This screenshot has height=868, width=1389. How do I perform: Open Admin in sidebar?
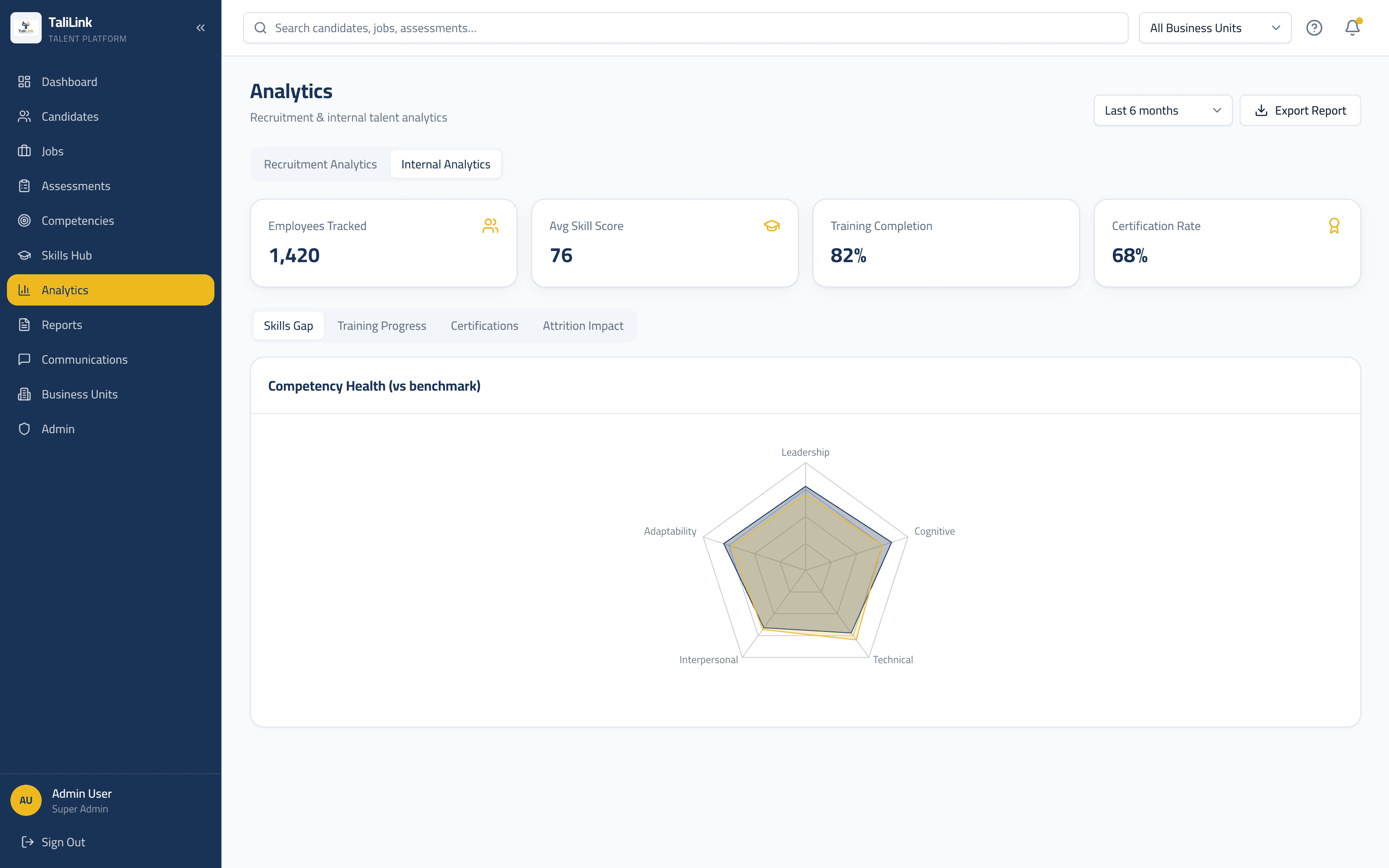111,429
